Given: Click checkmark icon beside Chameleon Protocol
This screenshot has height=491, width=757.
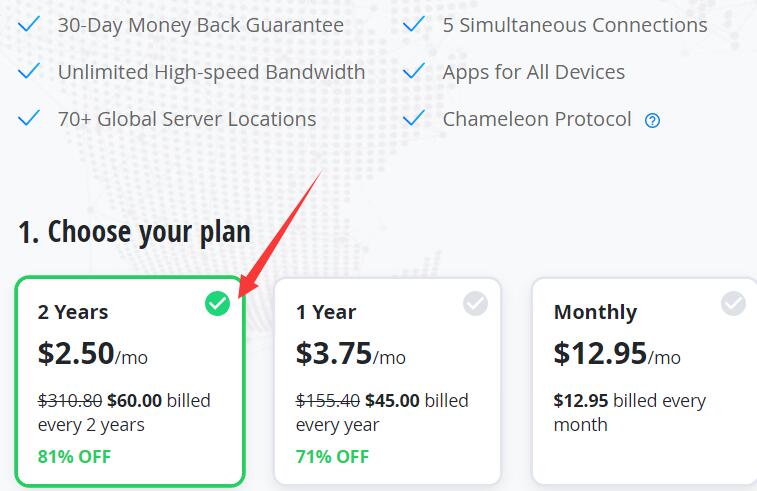Looking at the screenshot, I should (414, 118).
